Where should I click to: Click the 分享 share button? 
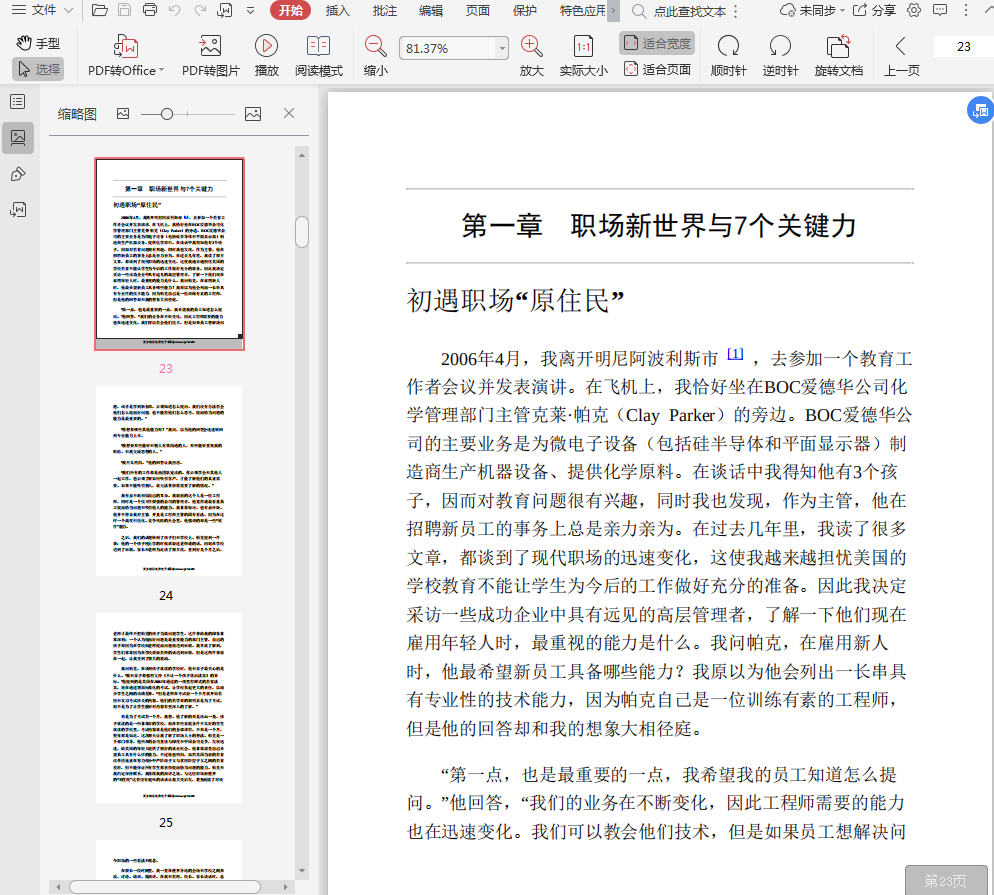pyautogui.click(x=874, y=11)
